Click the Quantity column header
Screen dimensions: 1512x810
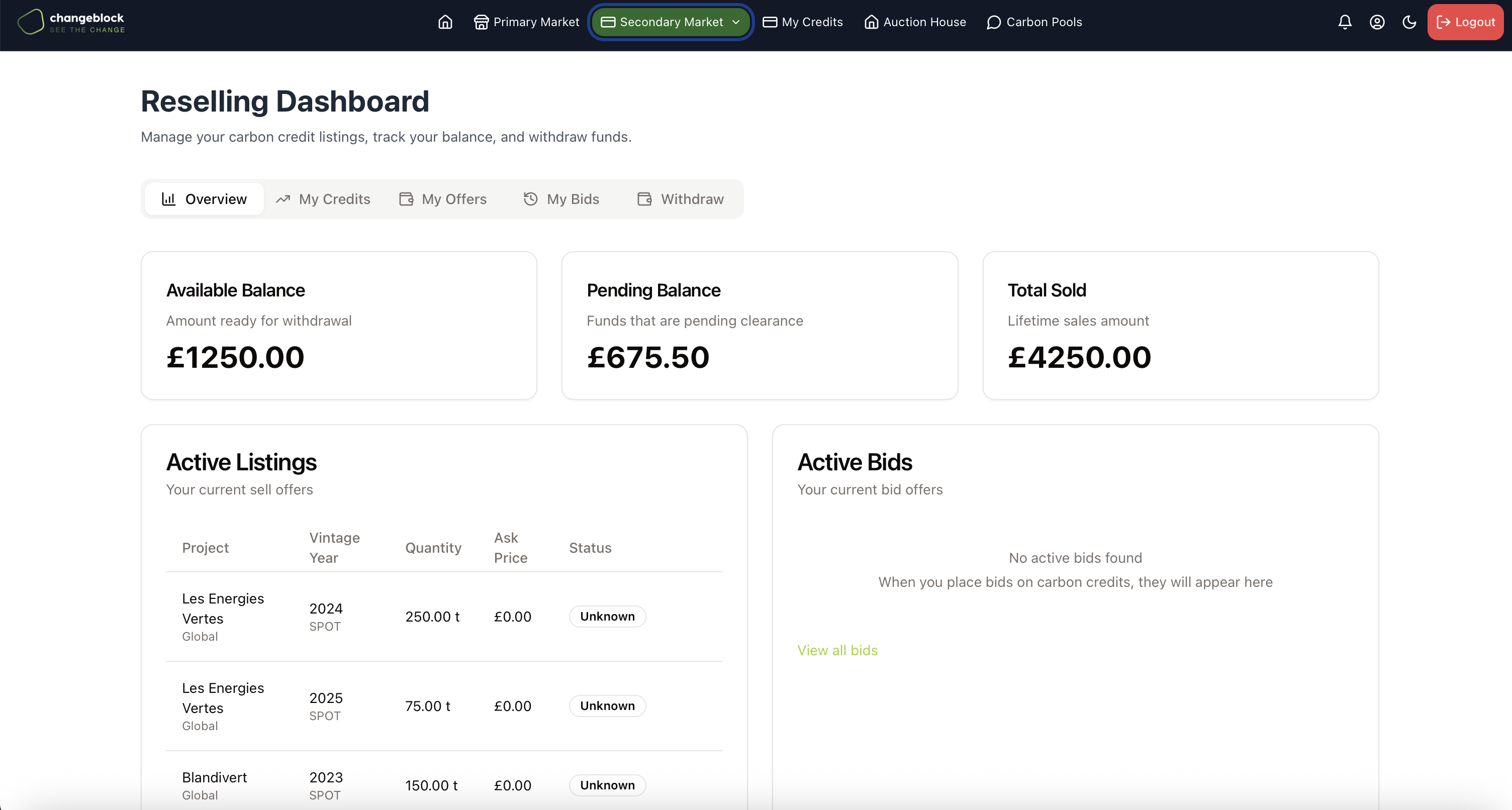tap(433, 548)
